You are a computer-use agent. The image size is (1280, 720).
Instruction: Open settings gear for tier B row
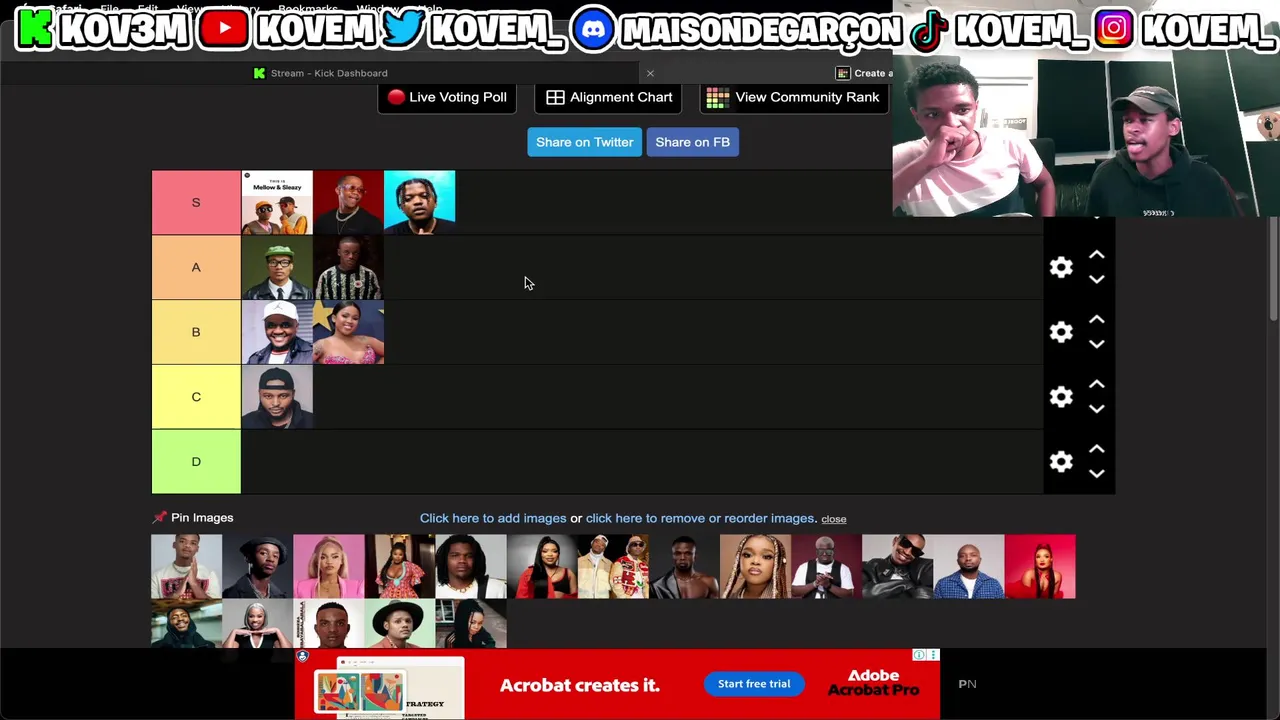pos(1061,332)
